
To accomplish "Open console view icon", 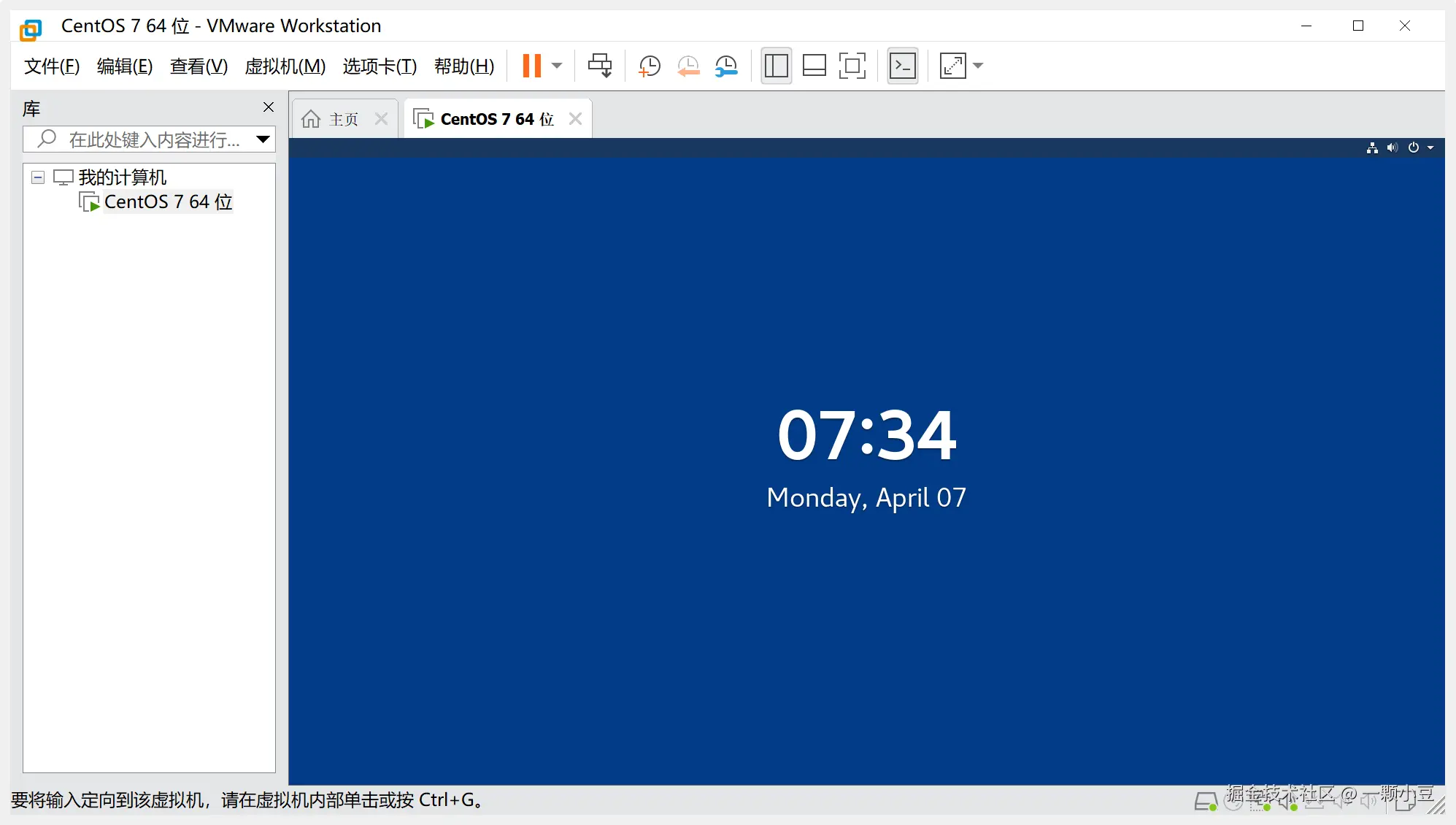I will click(x=903, y=66).
